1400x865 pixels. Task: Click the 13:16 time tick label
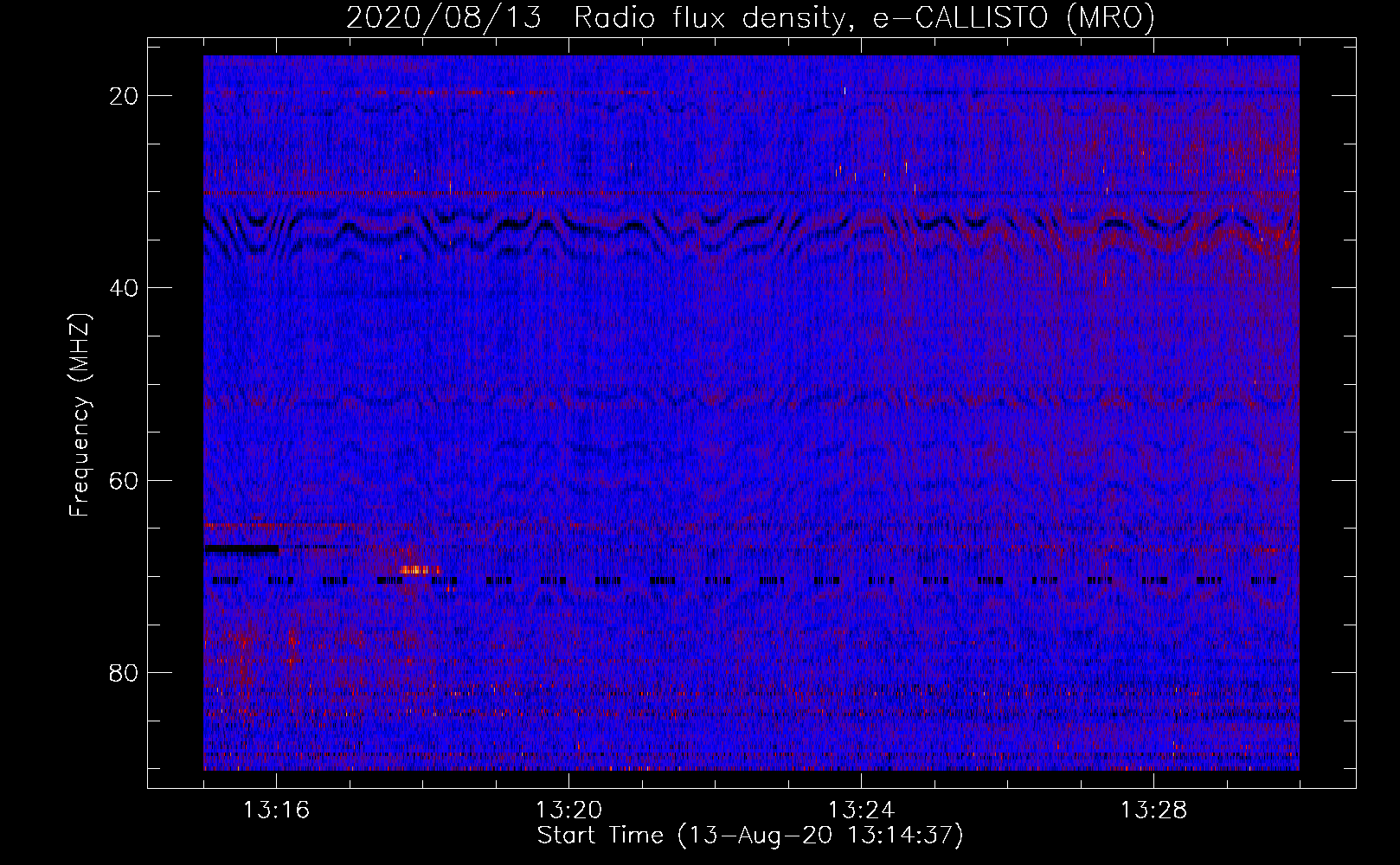tap(276, 811)
